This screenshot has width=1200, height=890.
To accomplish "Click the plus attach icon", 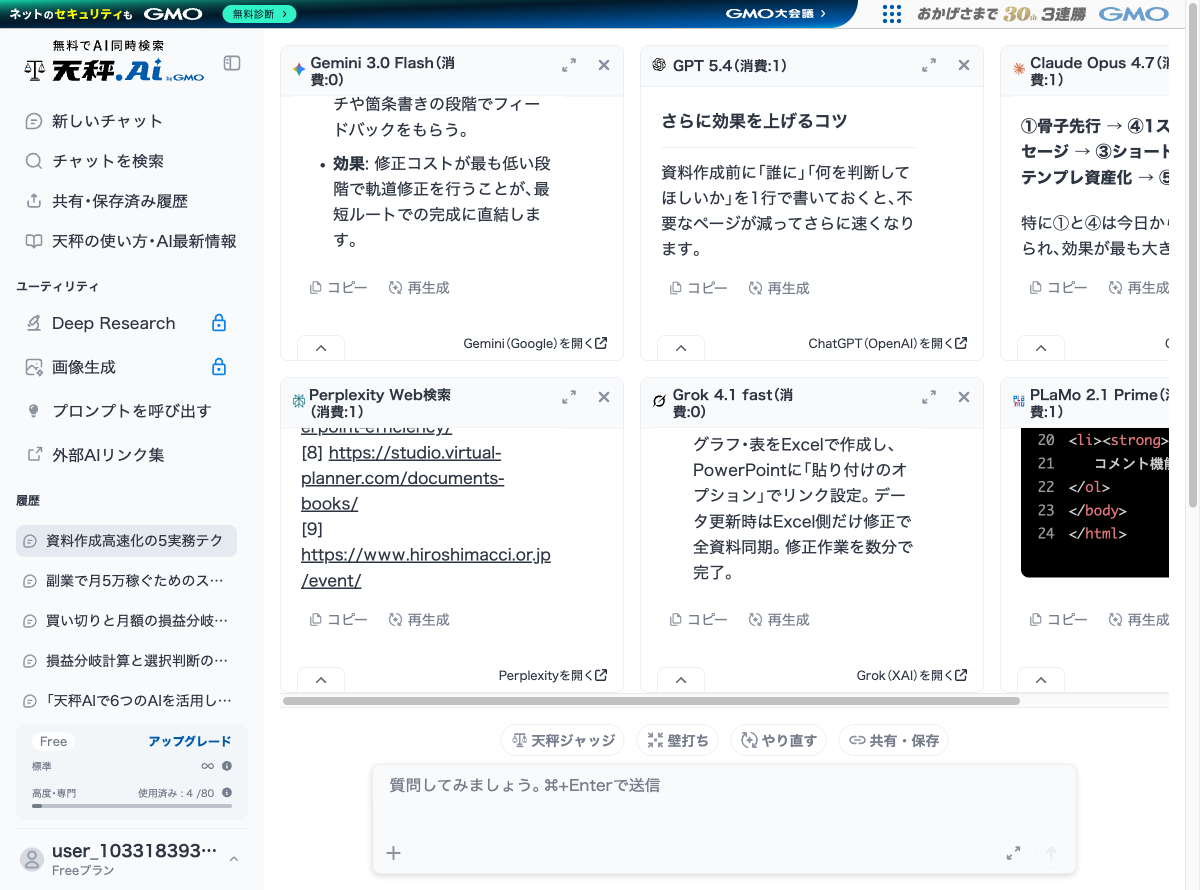I will point(394,853).
